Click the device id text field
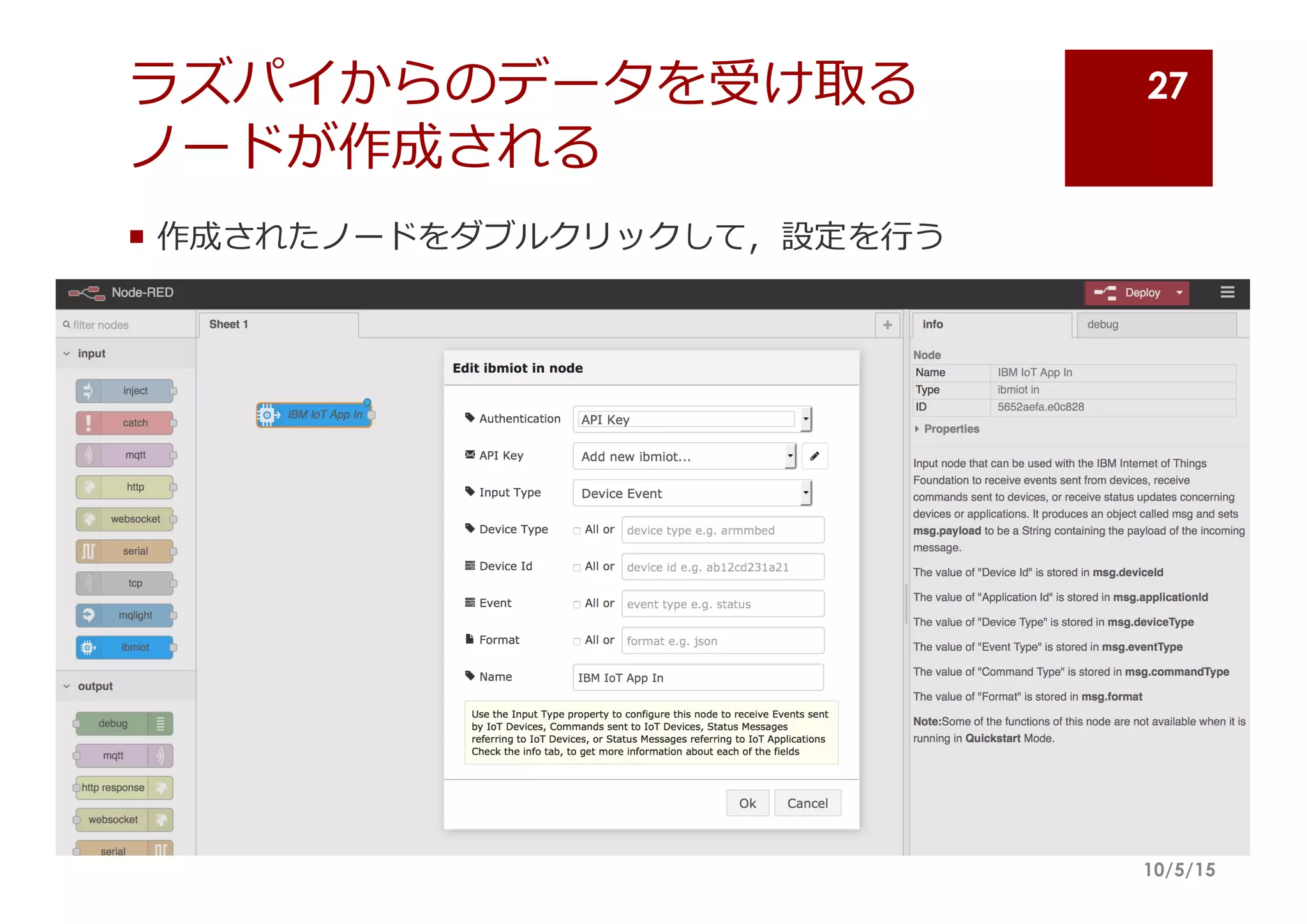The image size is (1307, 924). click(723, 567)
